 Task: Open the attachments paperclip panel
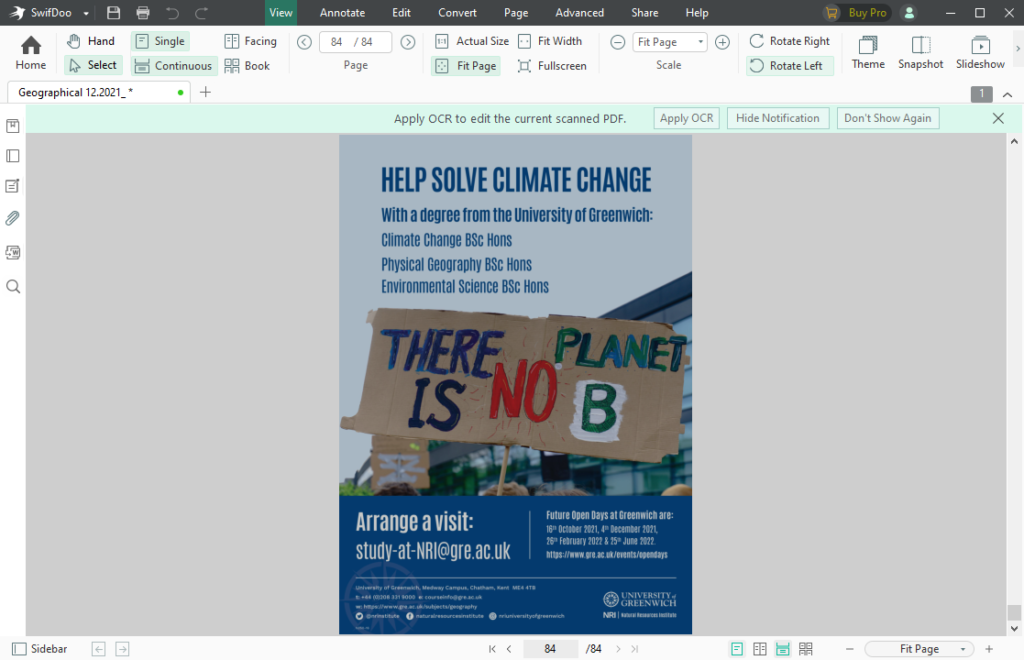[x=12, y=218]
